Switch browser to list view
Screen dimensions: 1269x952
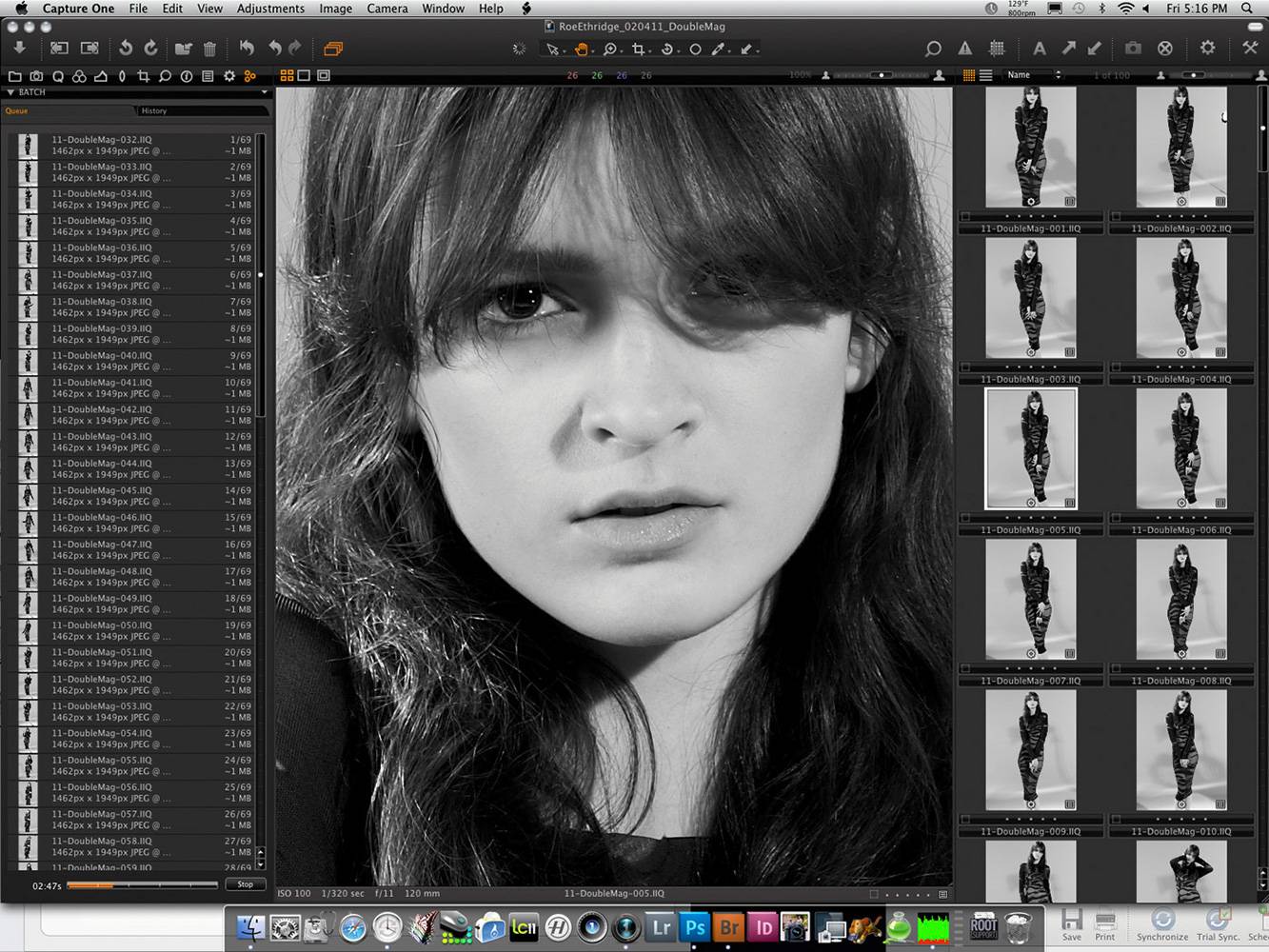pyautogui.click(x=986, y=75)
